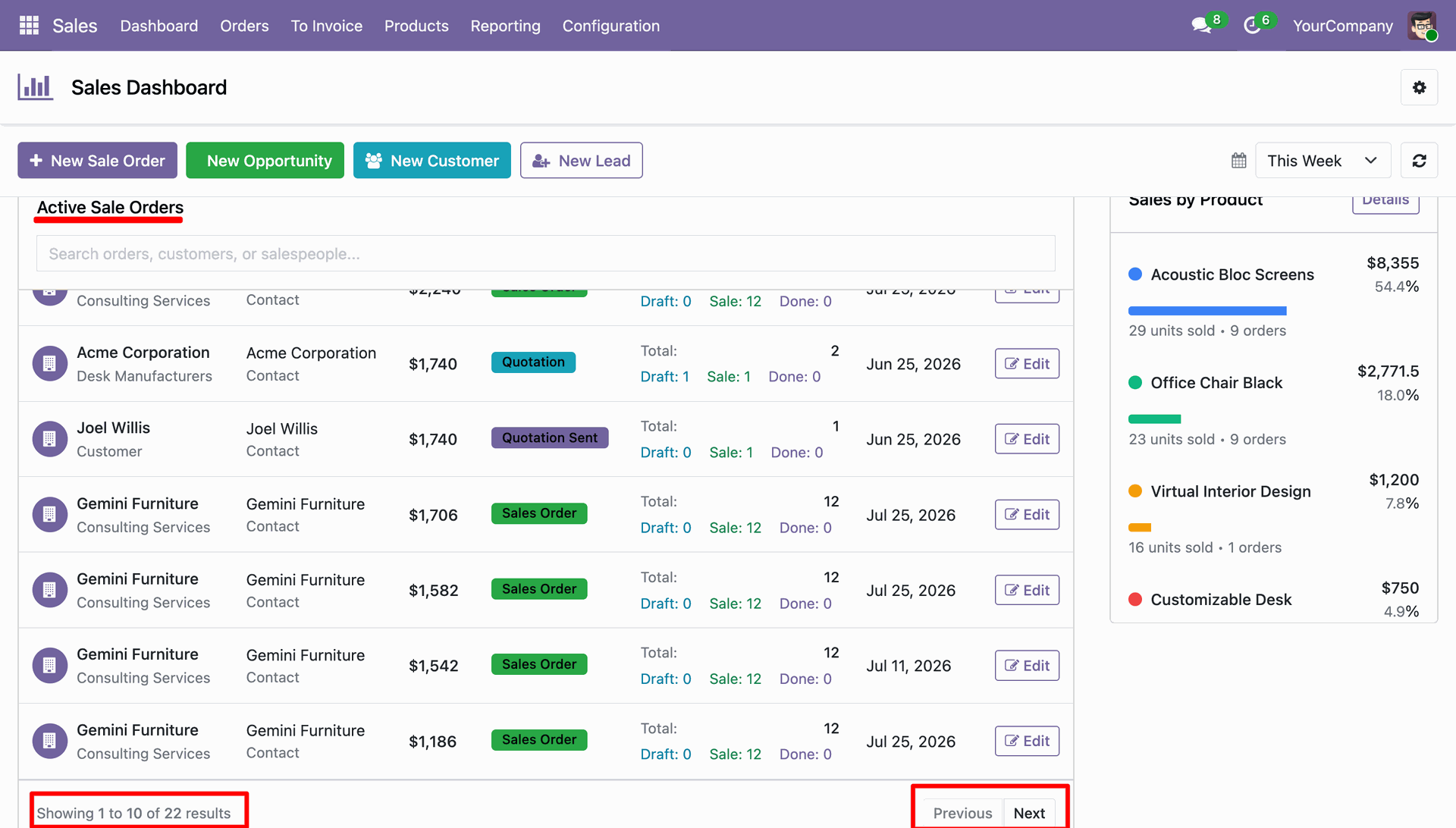Viewport: 1456px width, 828px height.
Task: Click the calendar icon beside This Week
Action: coord(1239,161)
